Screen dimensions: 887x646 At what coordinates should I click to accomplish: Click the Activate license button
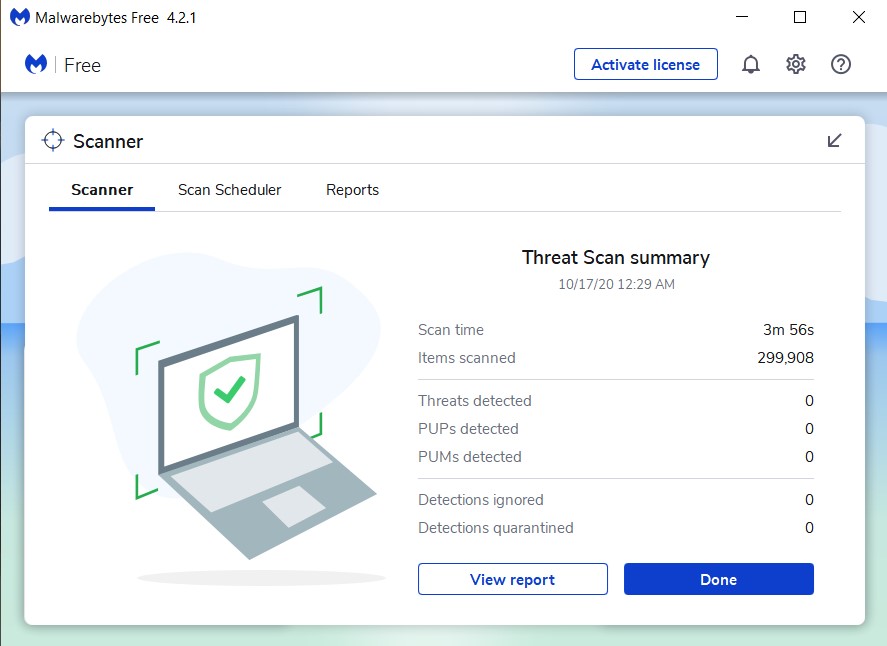pyautogui.click(x=645, y=64)
